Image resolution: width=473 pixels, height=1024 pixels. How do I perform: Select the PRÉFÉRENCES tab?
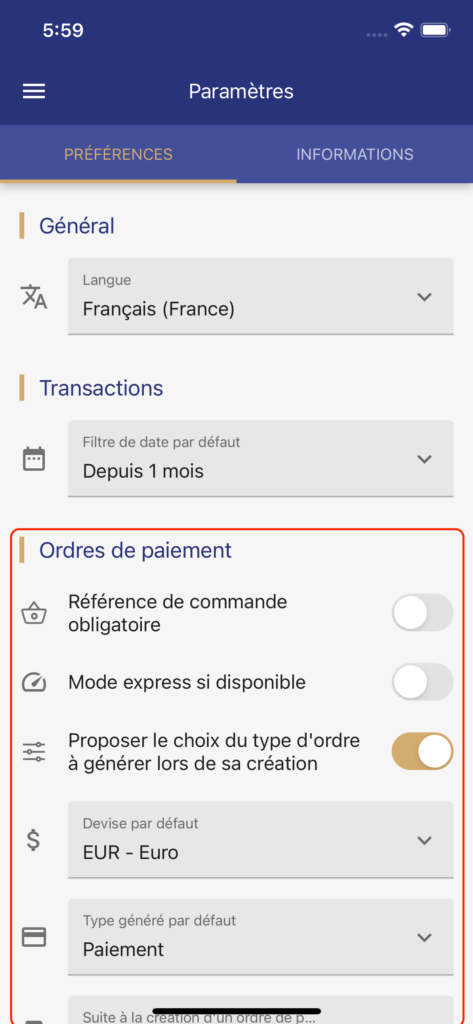(118, 154)
